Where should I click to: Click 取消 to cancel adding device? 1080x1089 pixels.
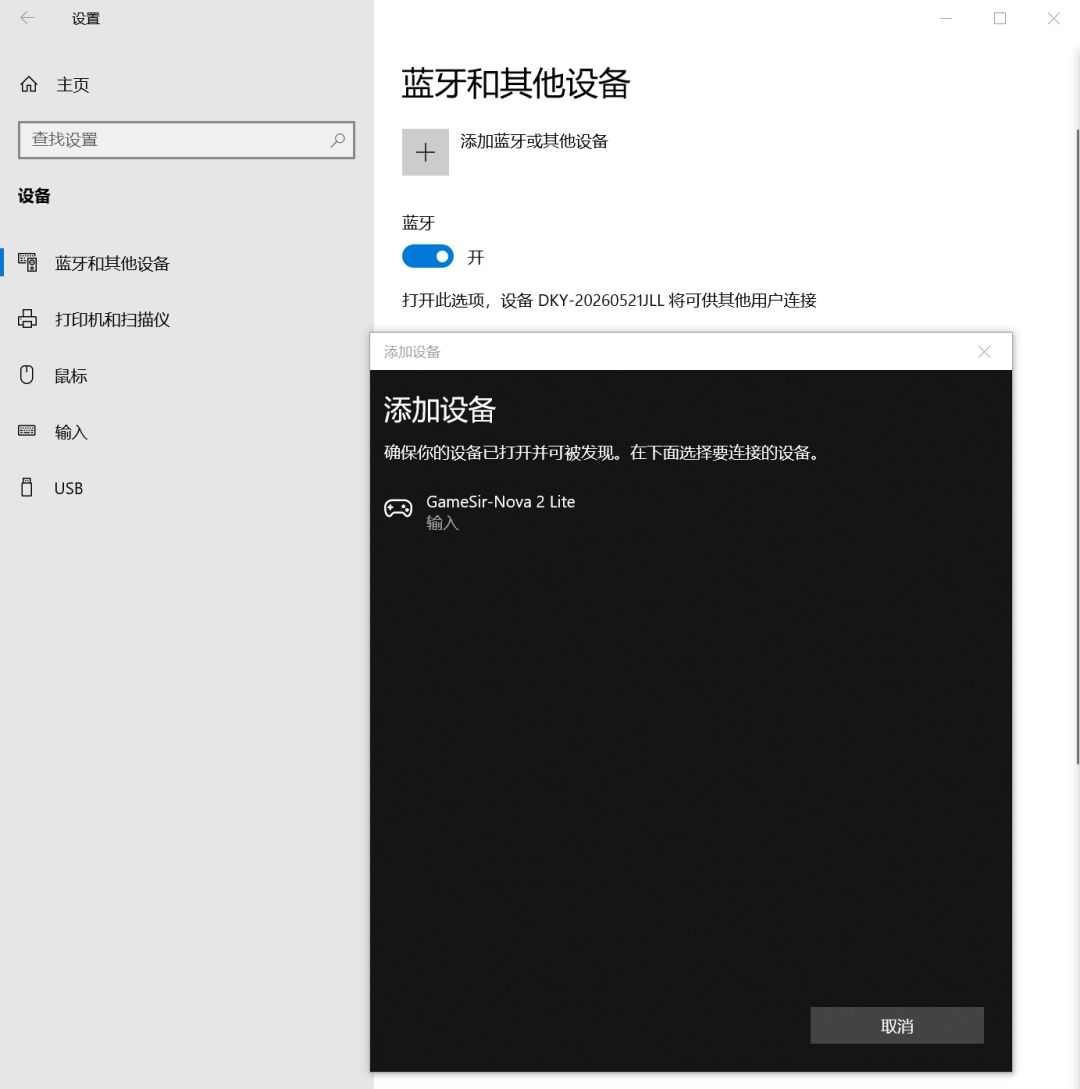897,1025
